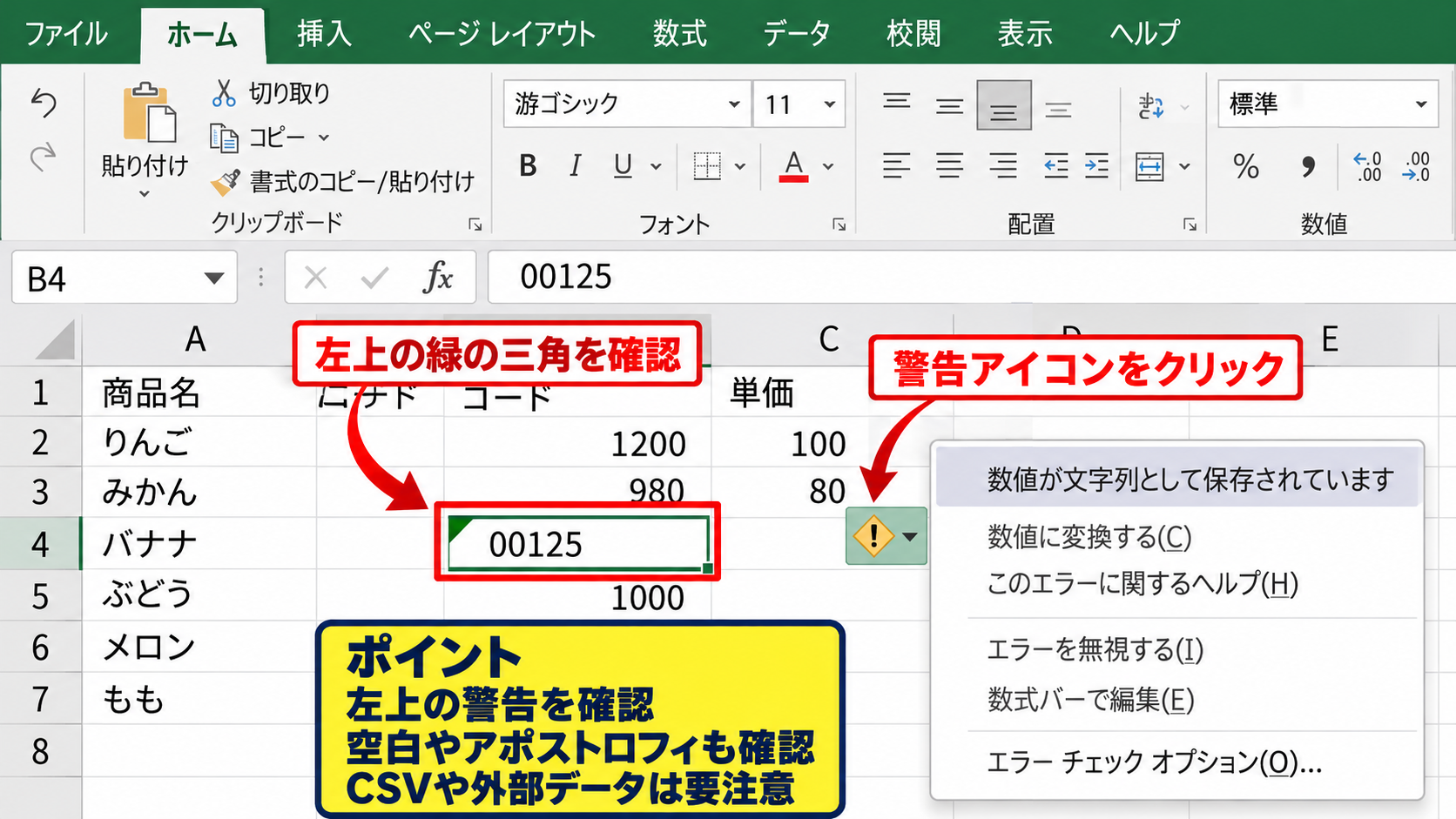Image resolution: width=1456 pixels, height=819 pixels.
Task: Click decrease decimal icon
Action: [x=1417, y=165]
